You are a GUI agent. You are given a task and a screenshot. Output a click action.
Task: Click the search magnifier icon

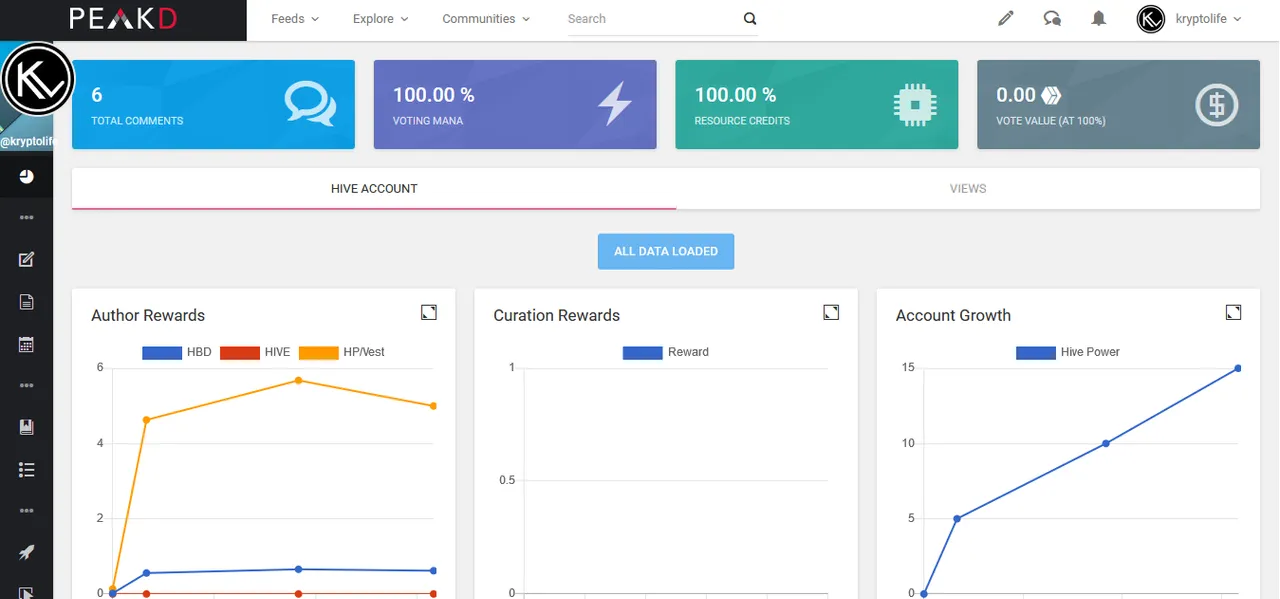coord(750,19)
